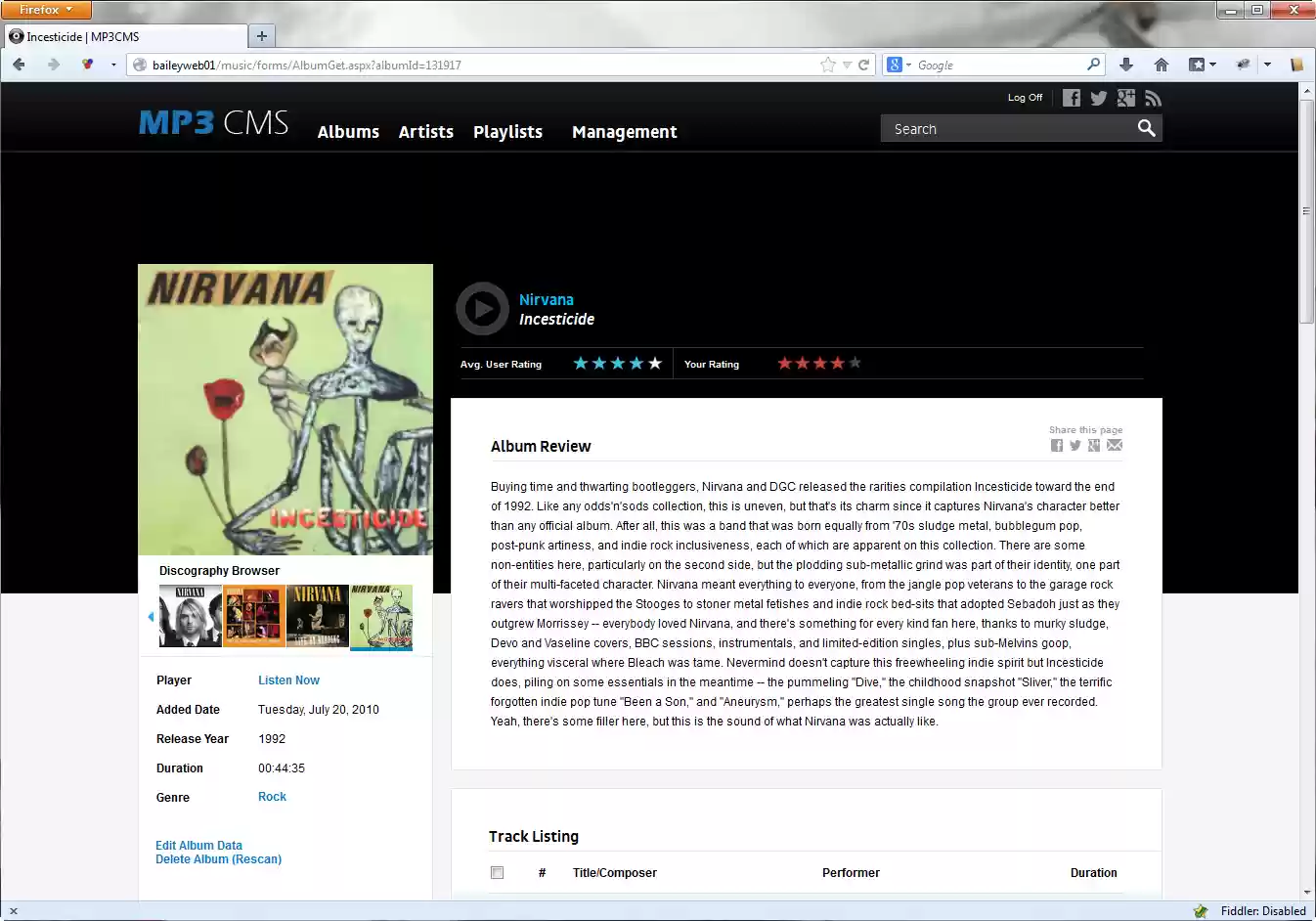The image size is (1316, 921).
Task: Click the Twitter icon in the top bar
Action: [1098, 98]
